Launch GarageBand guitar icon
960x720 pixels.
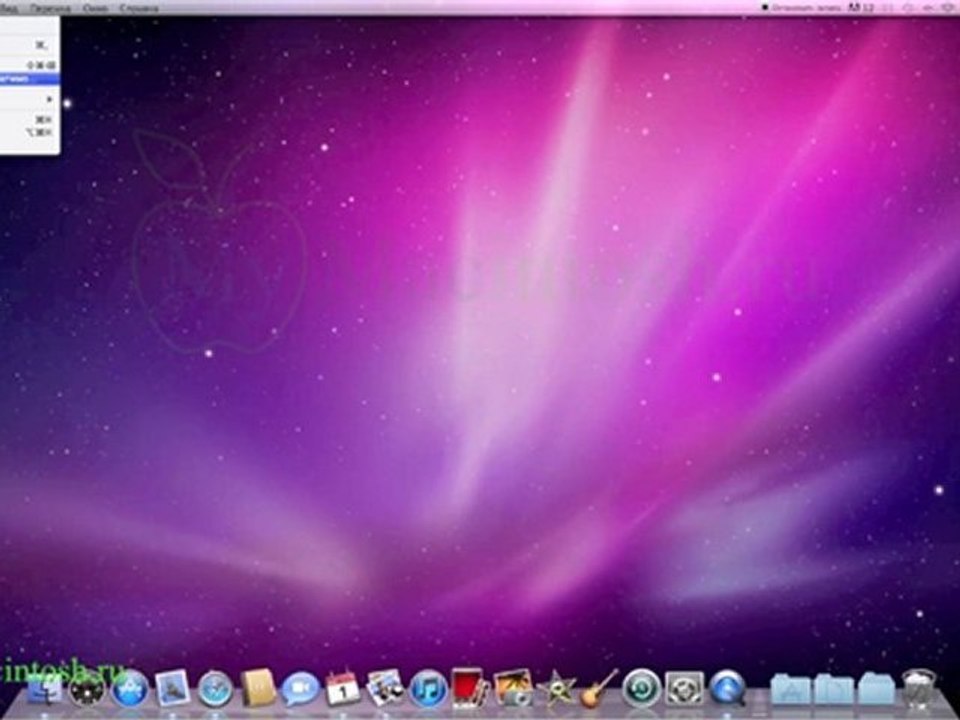pyautogui.click(x=598, y=688)
